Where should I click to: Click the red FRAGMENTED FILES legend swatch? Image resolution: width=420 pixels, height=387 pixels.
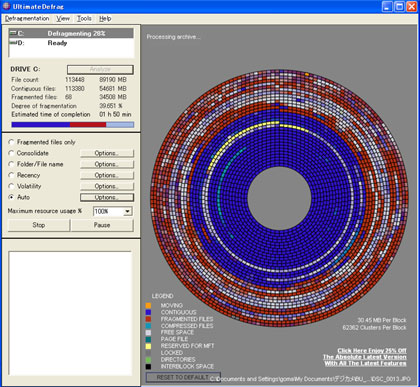point(148,319)
